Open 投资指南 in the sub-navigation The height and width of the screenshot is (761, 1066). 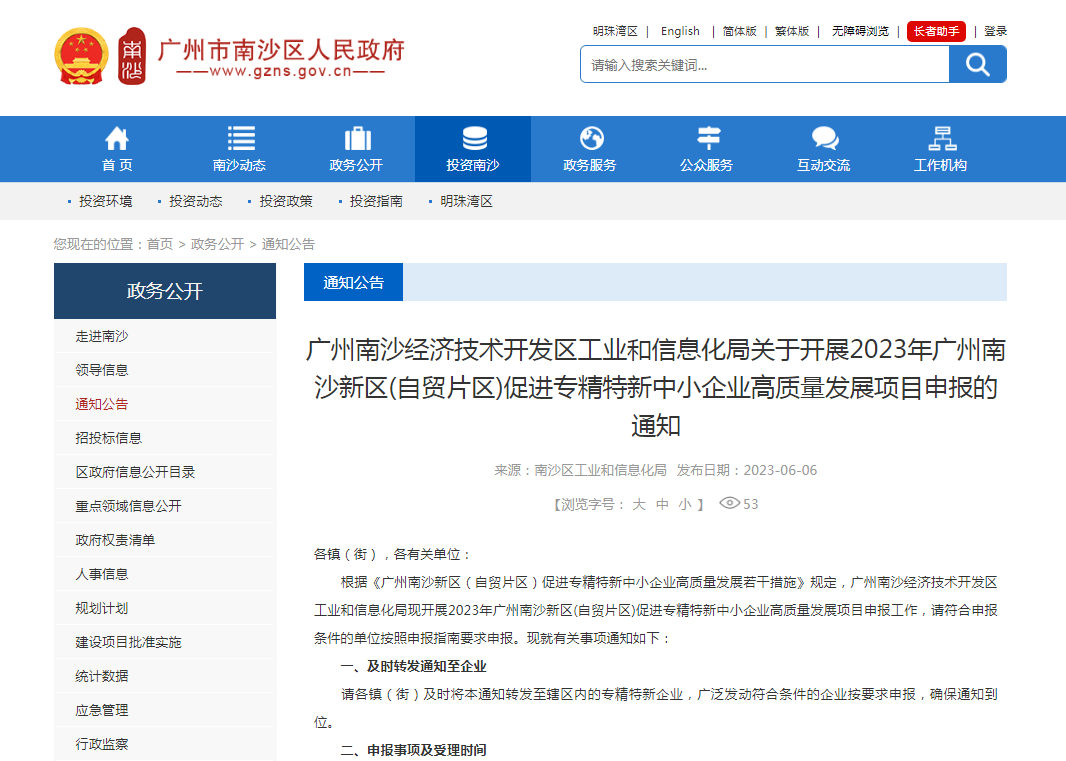click(x=376, y=201)
